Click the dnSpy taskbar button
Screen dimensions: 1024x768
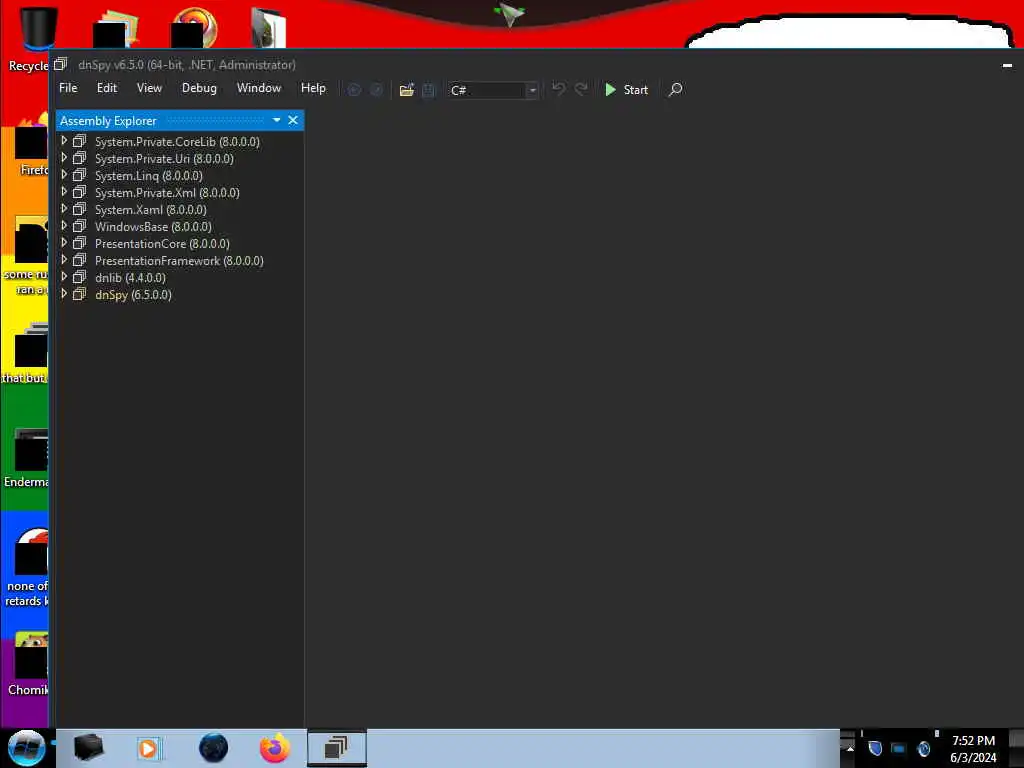pyautogui.click(x=336, y=748)
